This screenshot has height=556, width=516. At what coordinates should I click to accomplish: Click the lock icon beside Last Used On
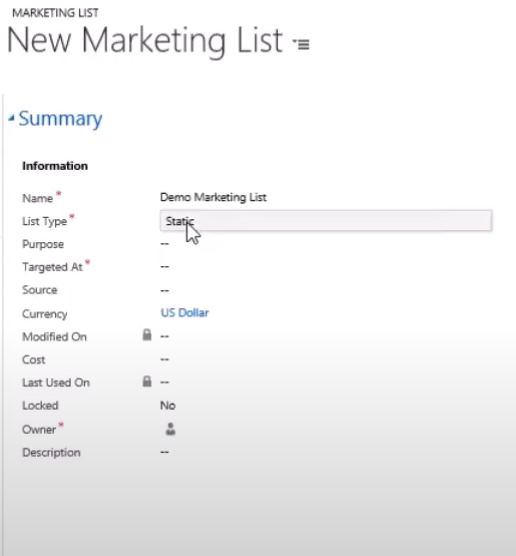147,381
